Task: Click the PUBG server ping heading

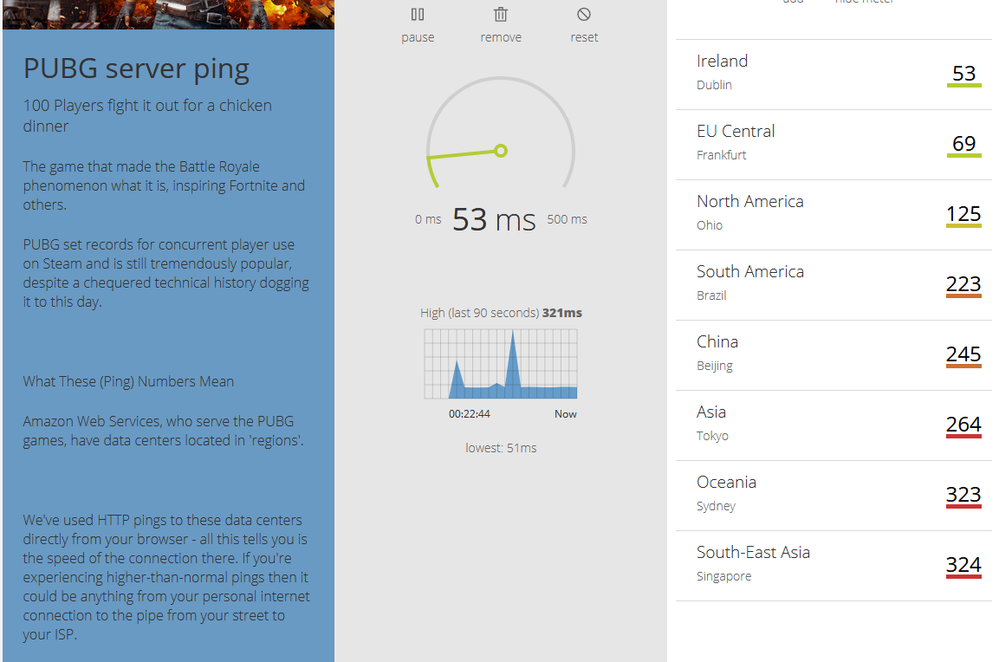Action: point(136,69)
